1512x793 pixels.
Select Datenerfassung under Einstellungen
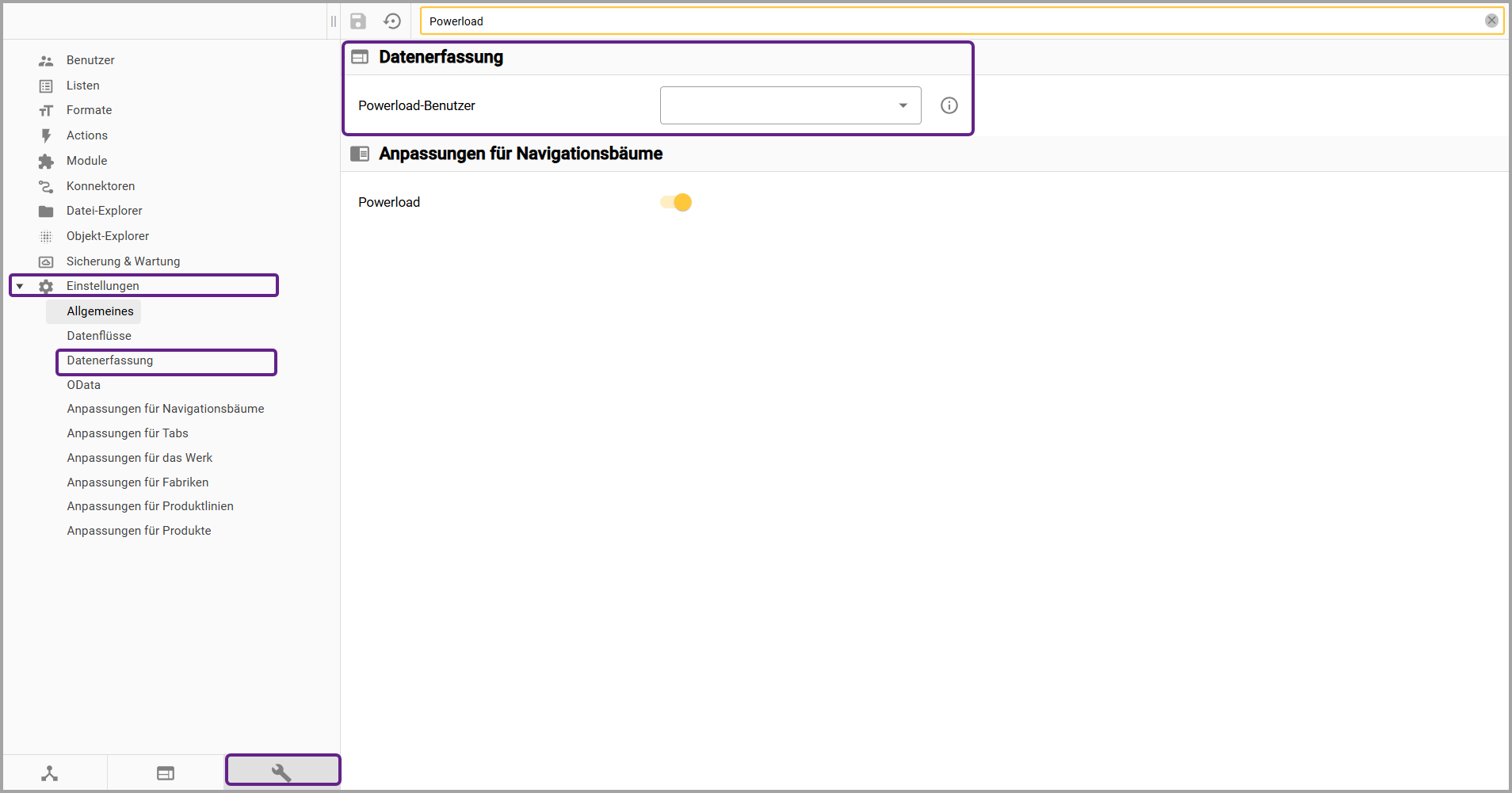pos(110,360)
